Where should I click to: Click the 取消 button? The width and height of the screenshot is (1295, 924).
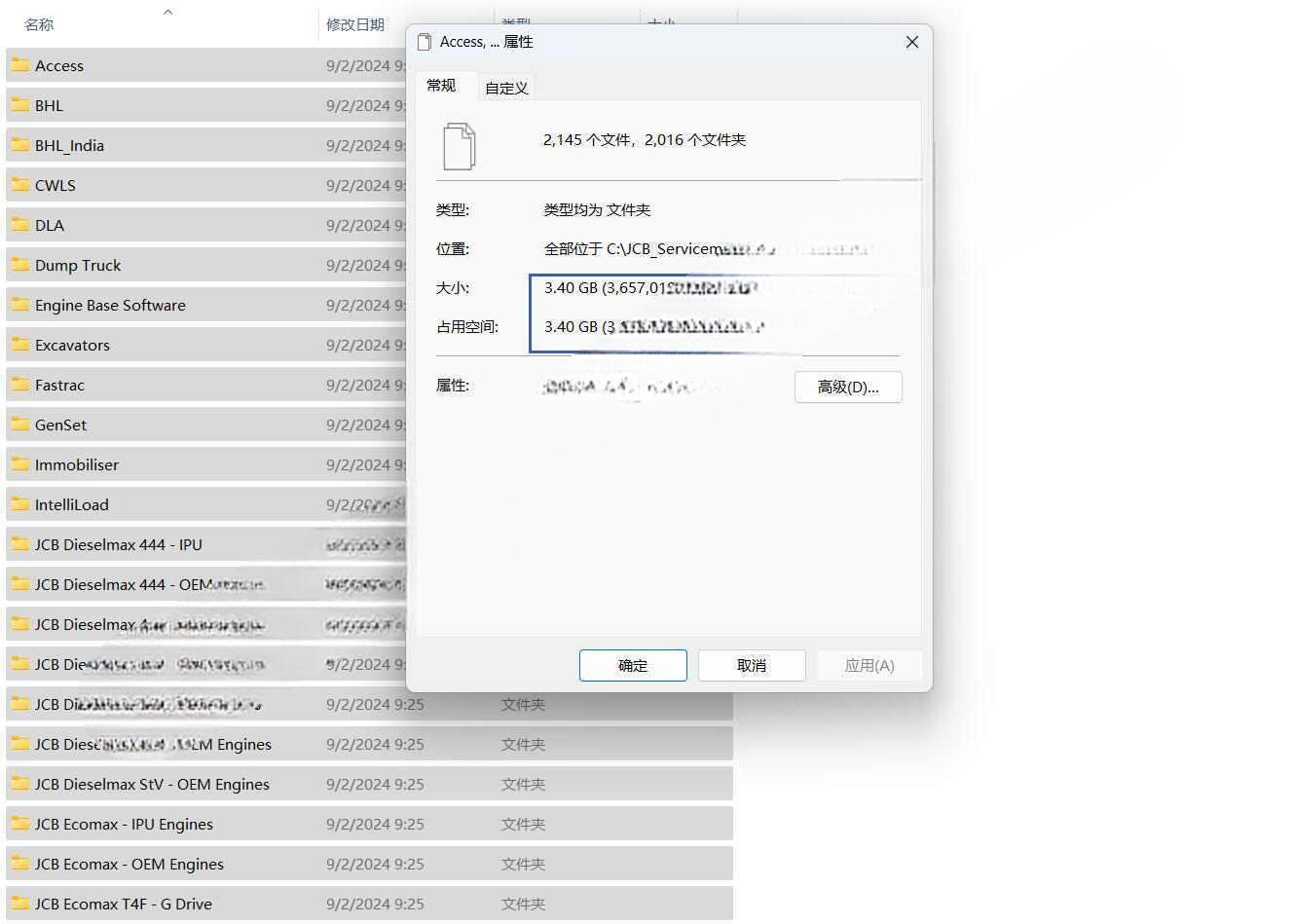coord(751,665)
